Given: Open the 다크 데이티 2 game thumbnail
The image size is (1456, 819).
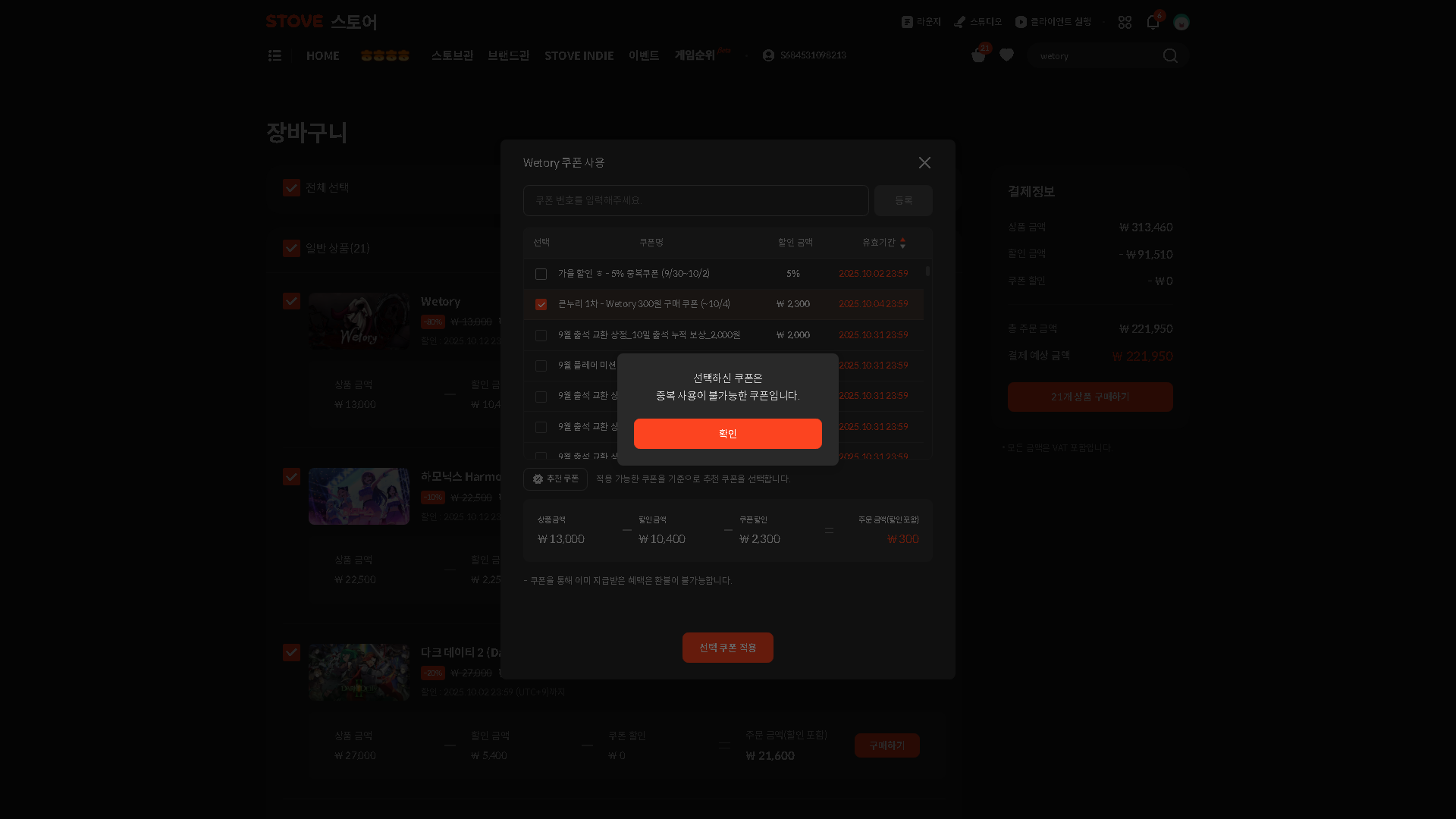Looking at the screenshot, I should point(359,673).
